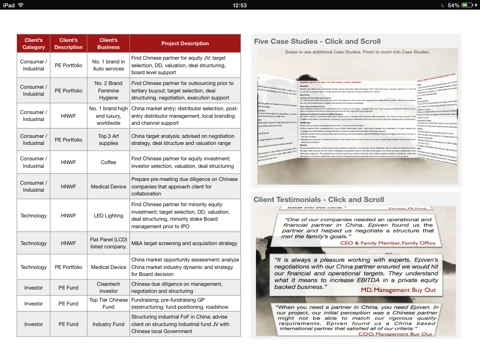Click the 'Industry Fund' cell

(108, 324)
